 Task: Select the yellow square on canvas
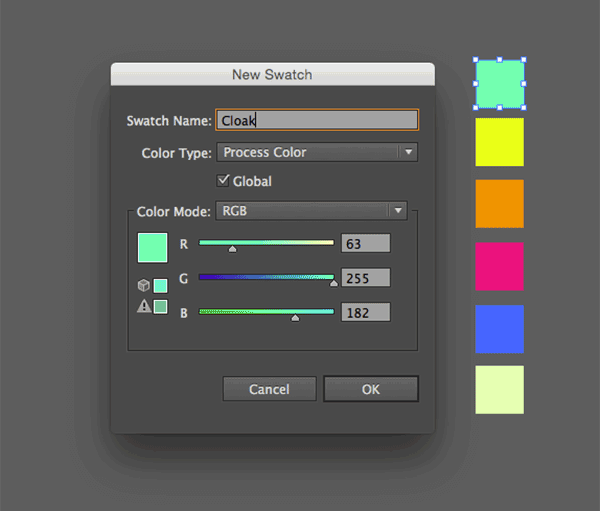tap(499, 142)
